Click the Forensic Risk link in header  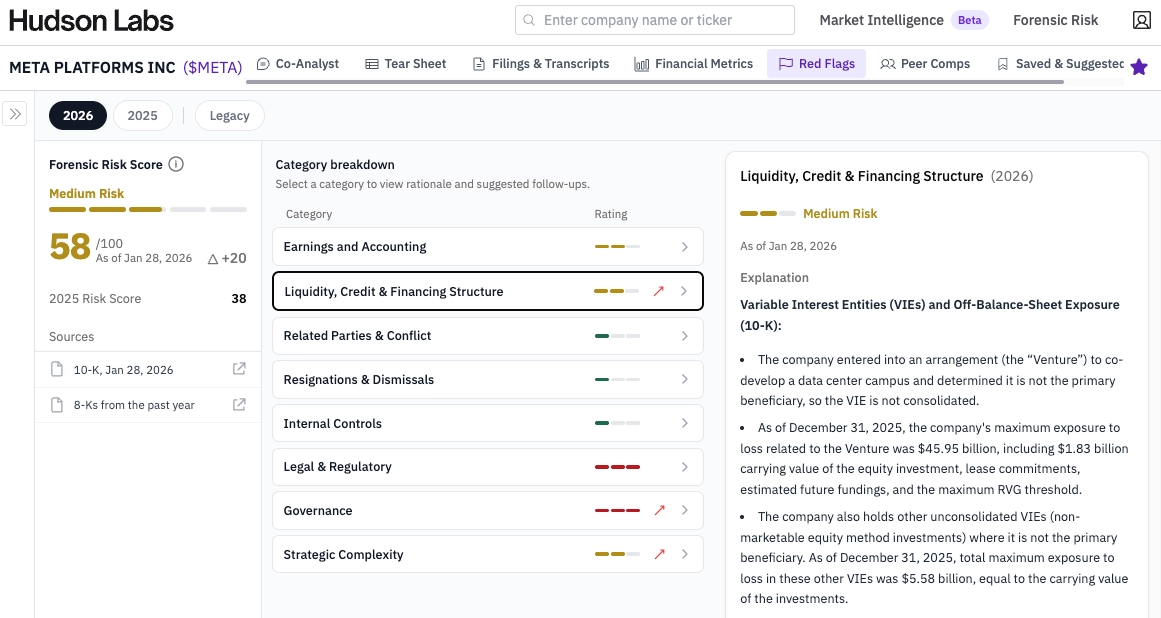click(x=1055, y=20)
